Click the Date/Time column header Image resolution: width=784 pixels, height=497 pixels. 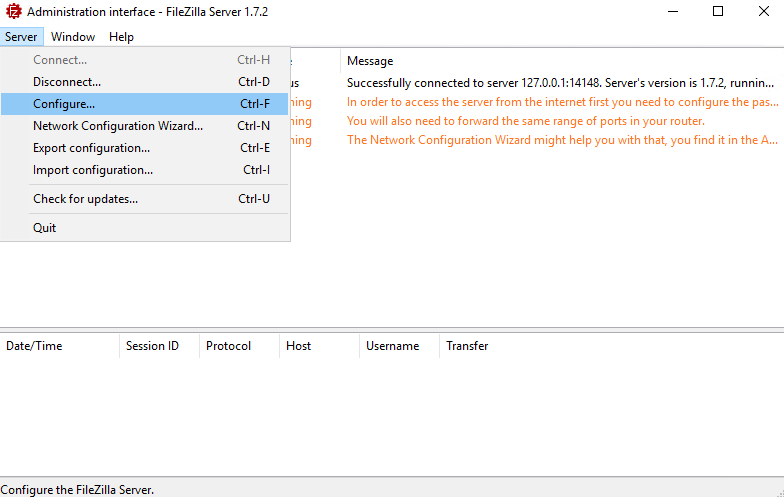coord(34,346)
